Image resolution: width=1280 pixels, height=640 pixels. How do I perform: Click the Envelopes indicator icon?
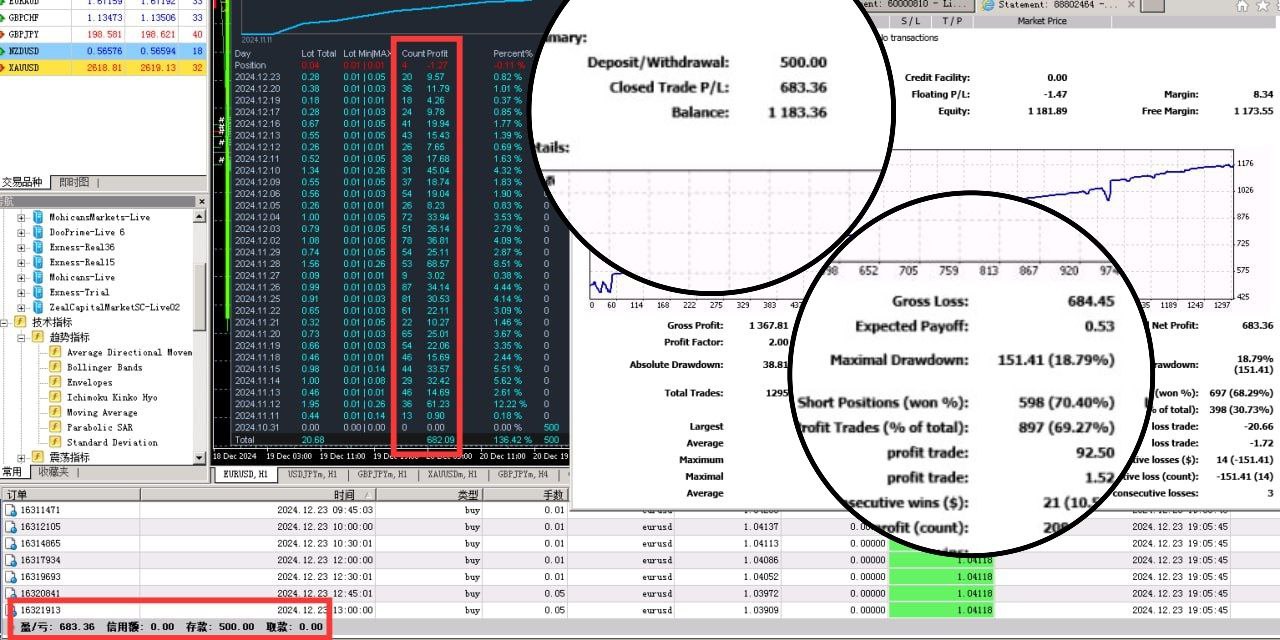tap(55, 382)
